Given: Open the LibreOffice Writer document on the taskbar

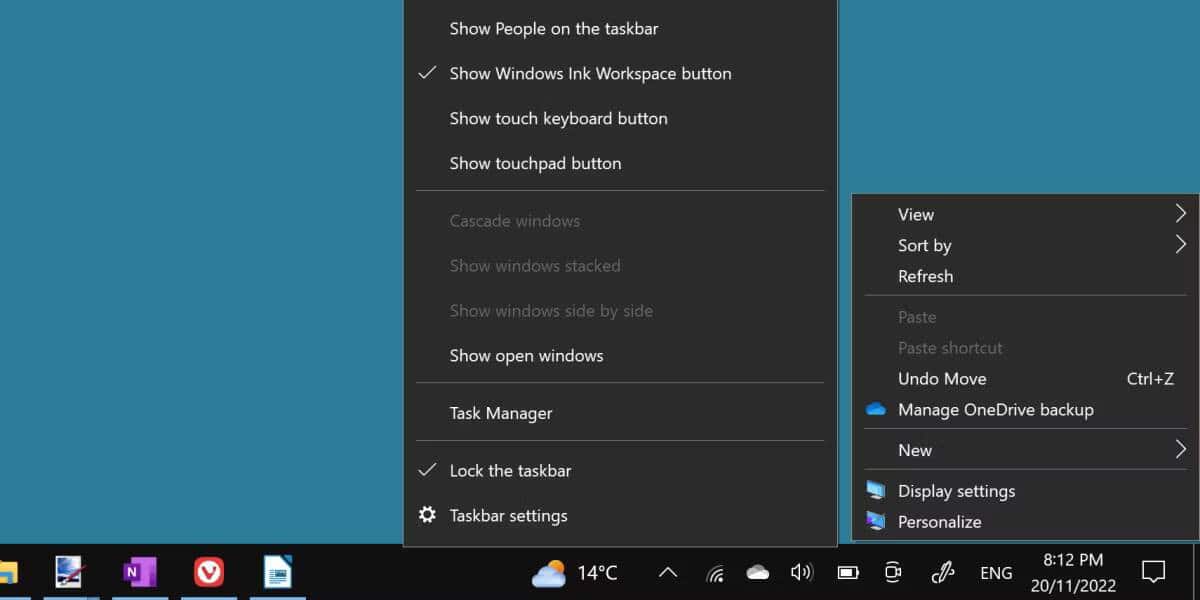Looking at the screenshot, I should [277, 572].
